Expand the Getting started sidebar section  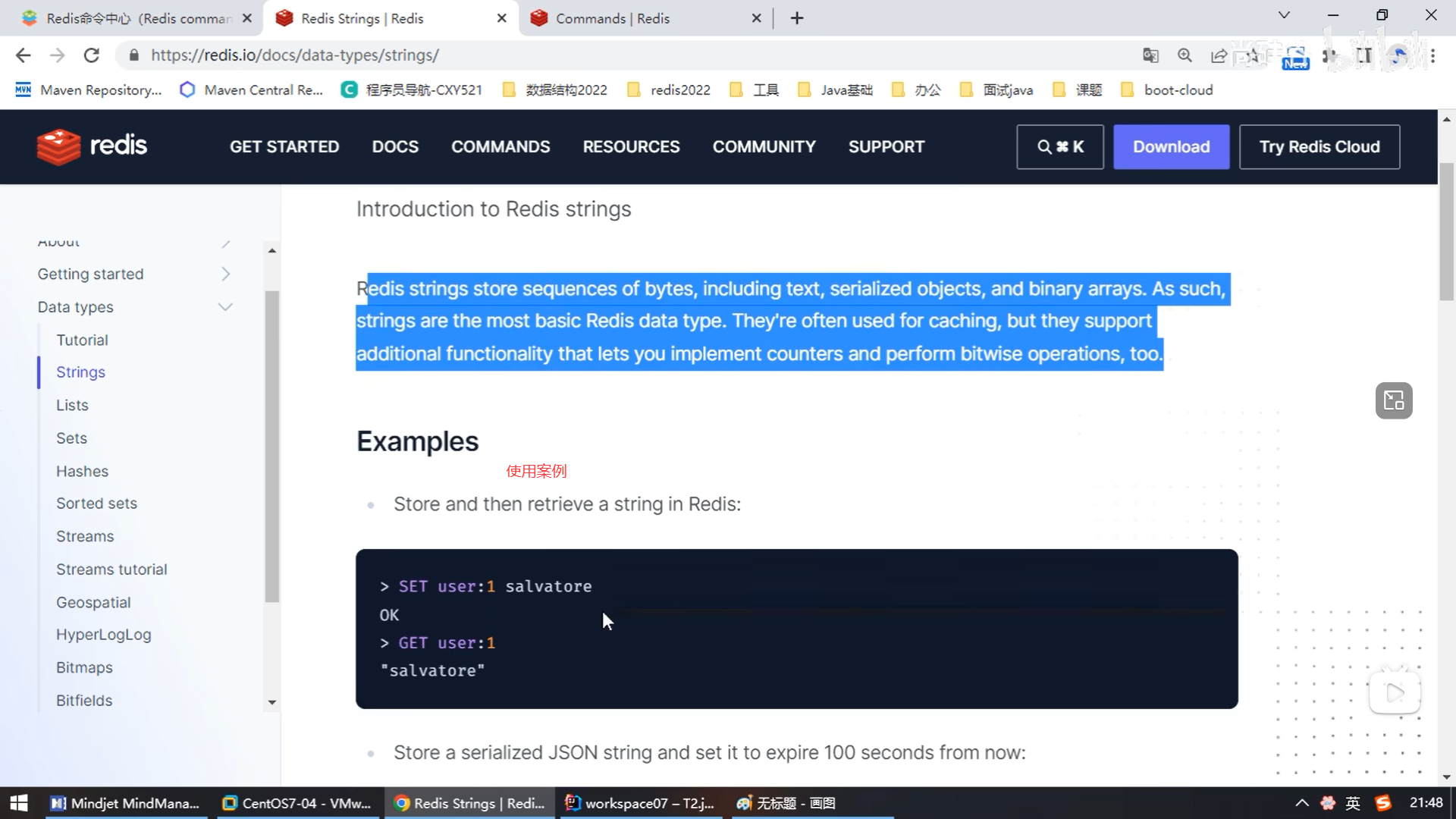225,274
